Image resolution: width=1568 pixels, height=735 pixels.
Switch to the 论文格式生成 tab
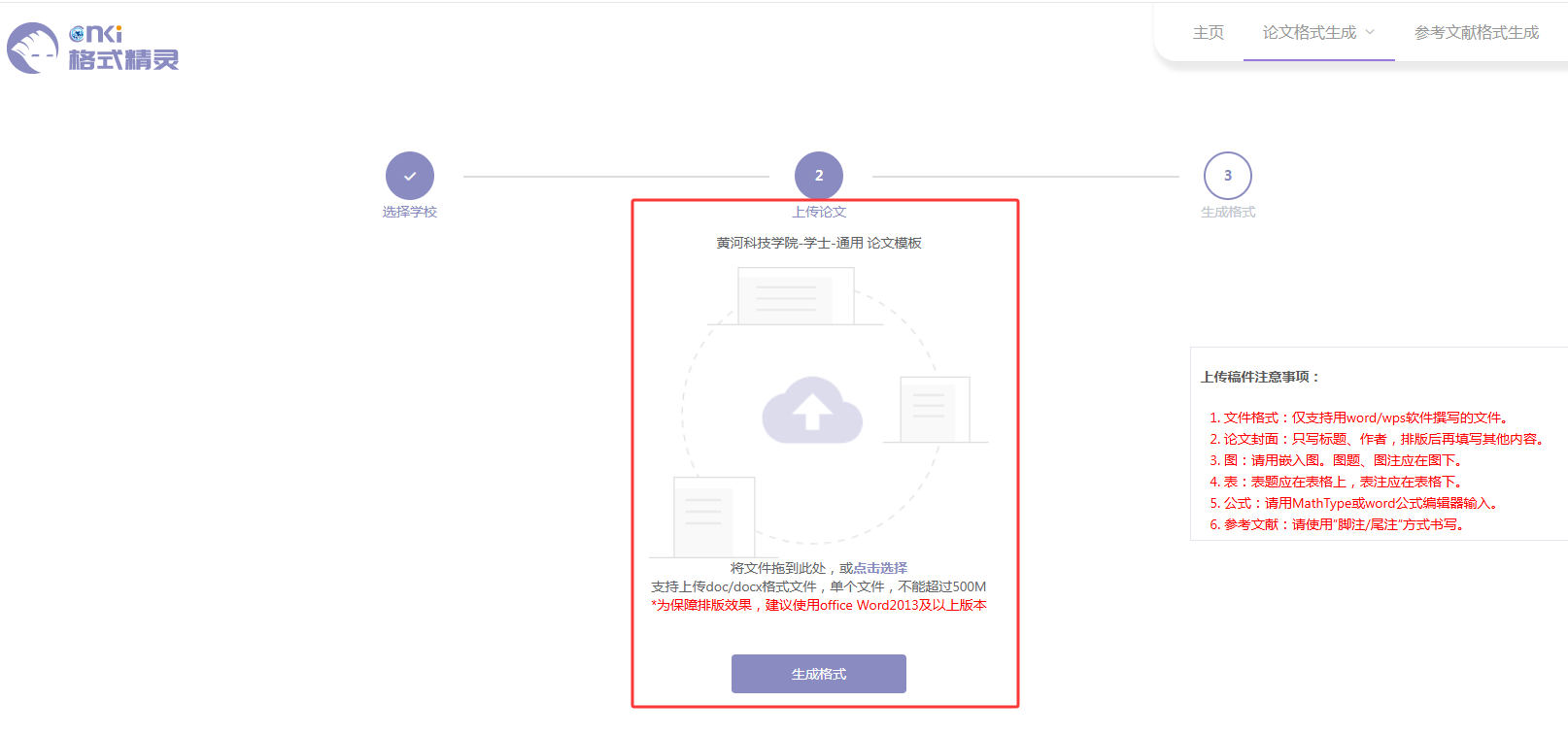[x=1309, y=32]
